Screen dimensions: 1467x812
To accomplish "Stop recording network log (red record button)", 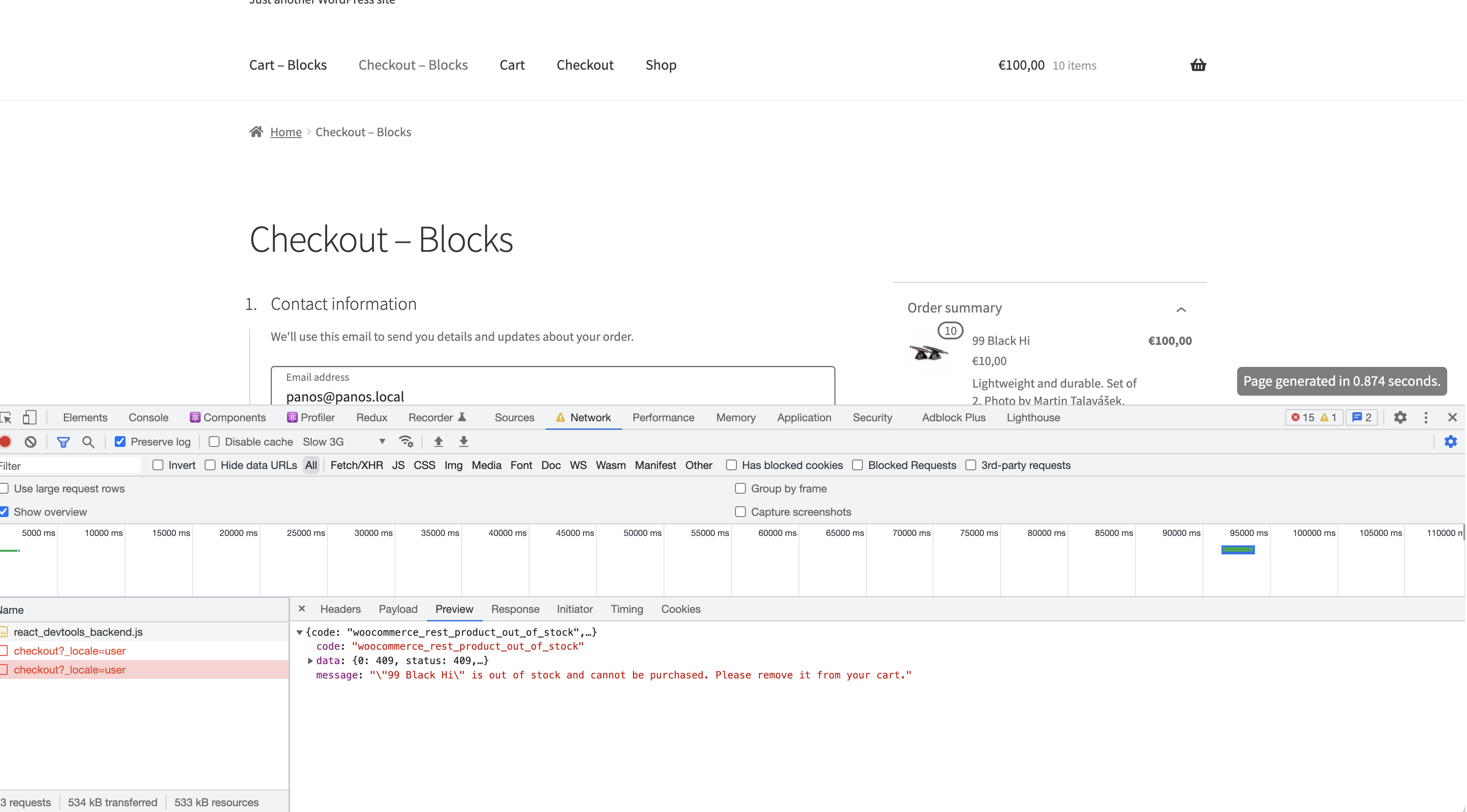I will click(6, 441).
